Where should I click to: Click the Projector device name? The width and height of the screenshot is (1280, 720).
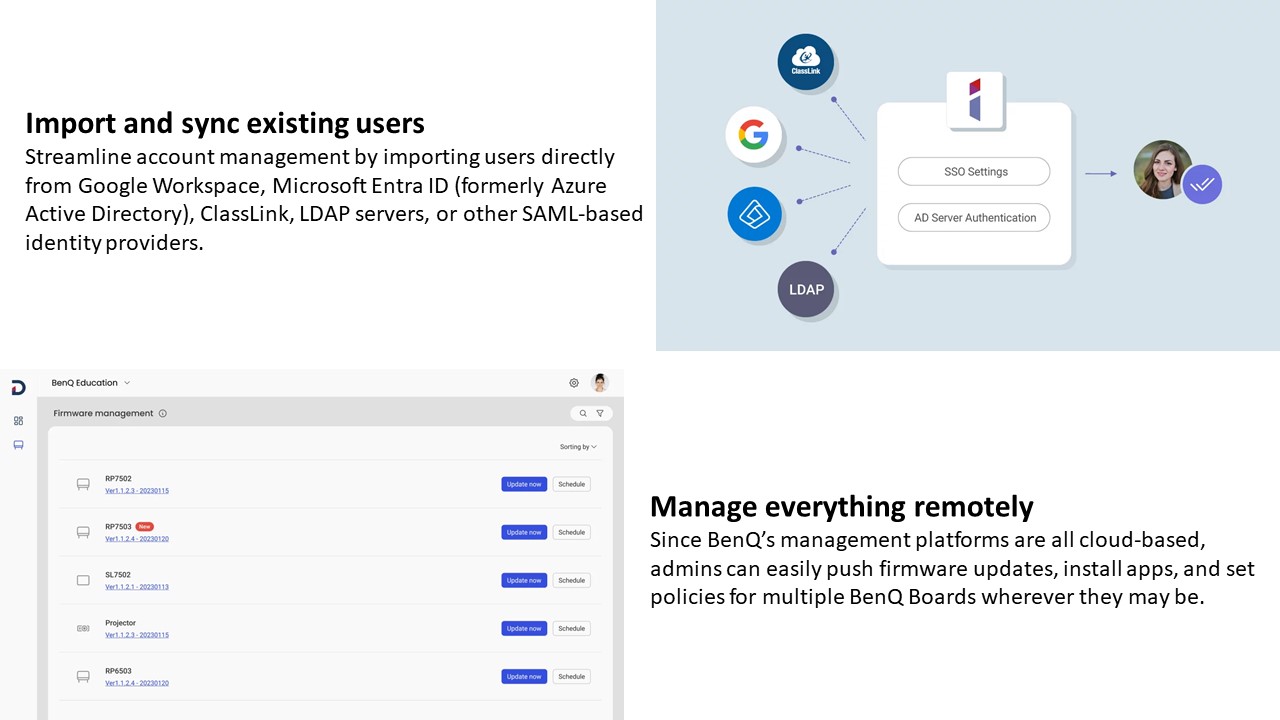120,623
